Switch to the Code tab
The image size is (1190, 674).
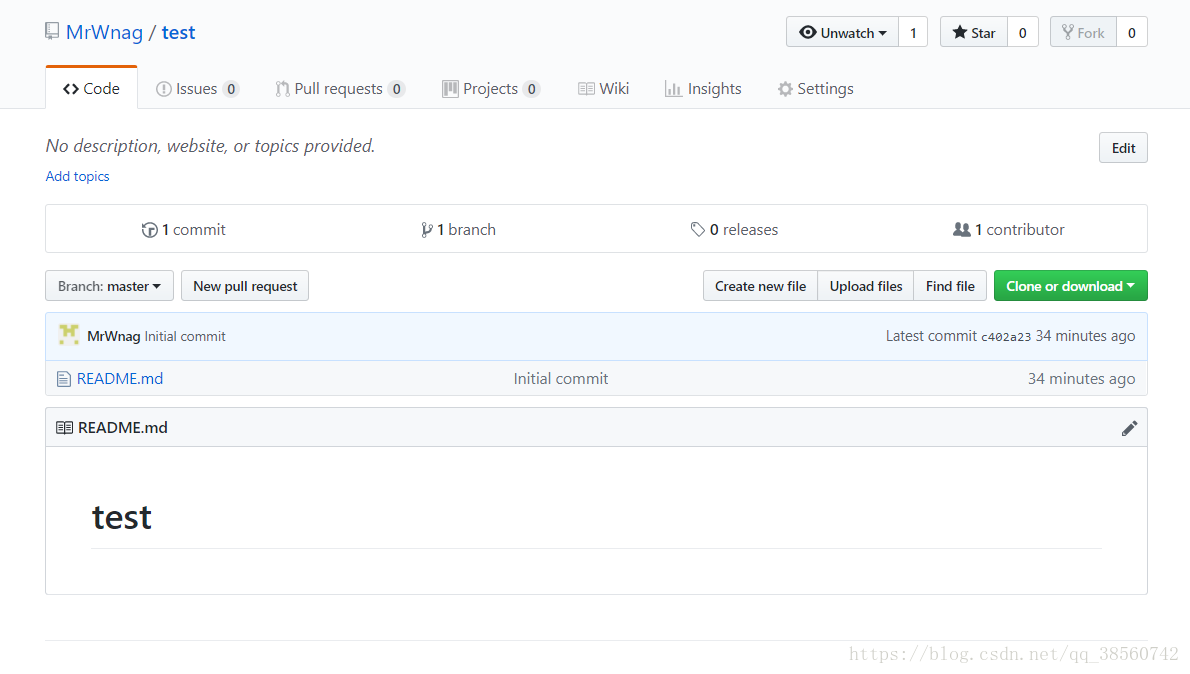tap(92, 89)
